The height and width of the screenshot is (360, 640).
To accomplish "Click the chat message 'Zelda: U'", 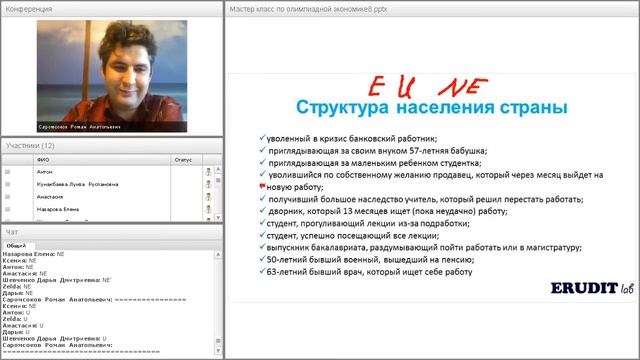I will click(x=15, y=319).
